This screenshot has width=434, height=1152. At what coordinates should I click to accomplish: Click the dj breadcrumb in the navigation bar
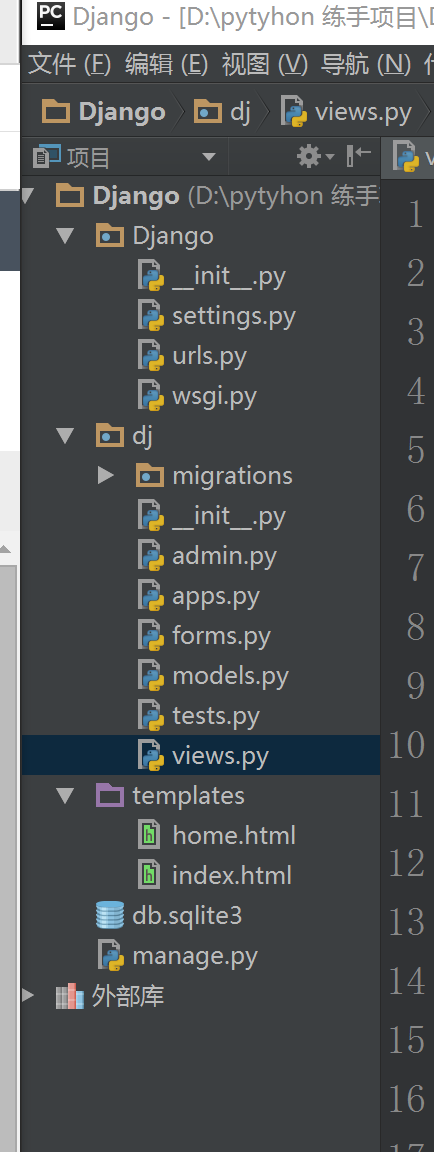click(x=223, y=112)
